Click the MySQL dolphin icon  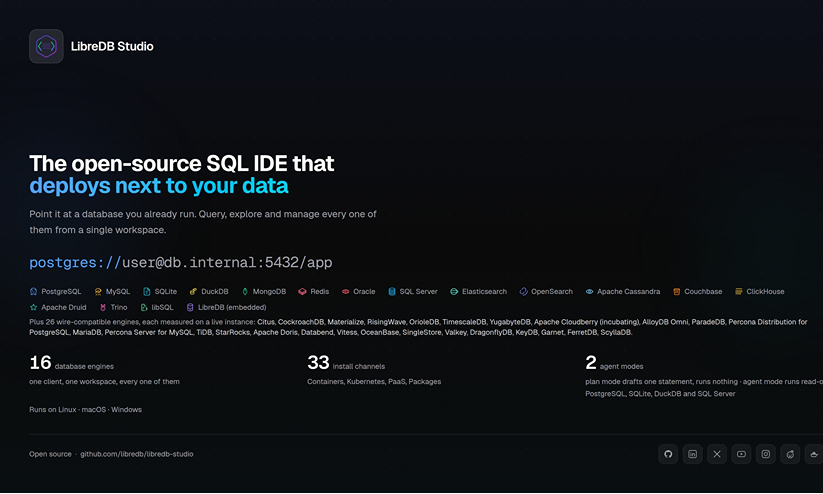pos(98,291)
